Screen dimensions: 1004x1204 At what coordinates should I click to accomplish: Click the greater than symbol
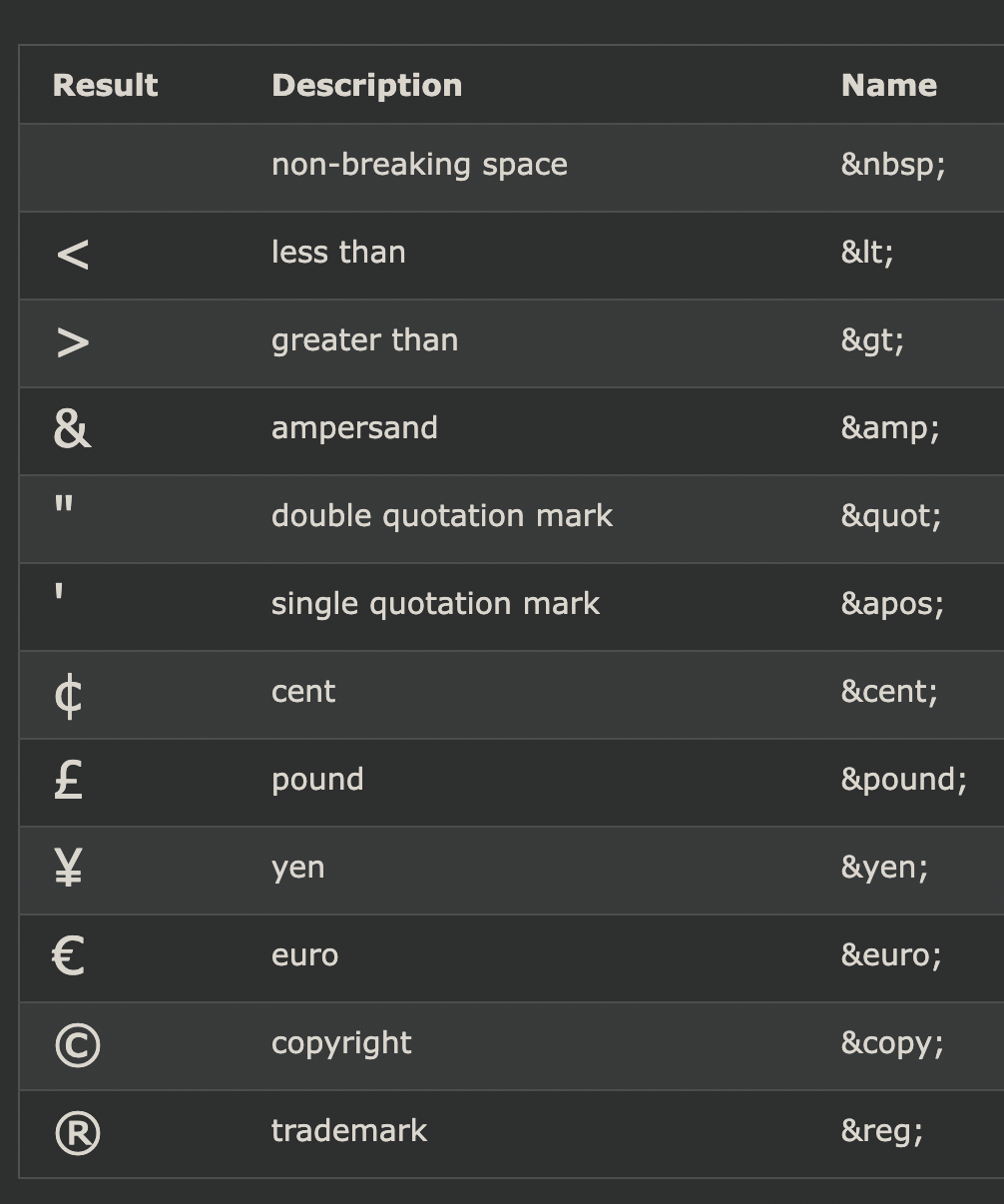[73, 342]
